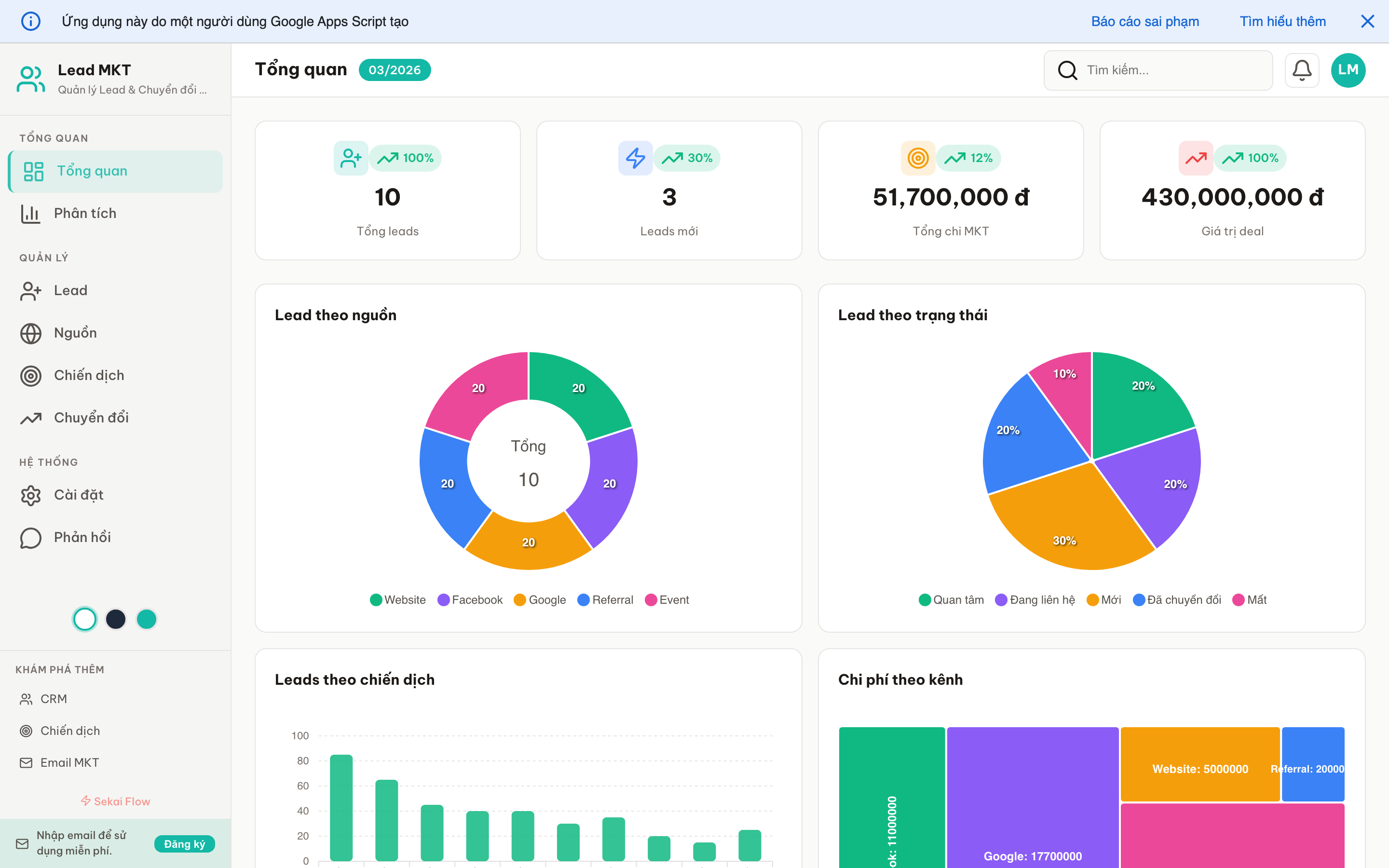Toggle Facebook legend item visibility
This screenshot has height=868, width=1389.
(x=470, y=600)
